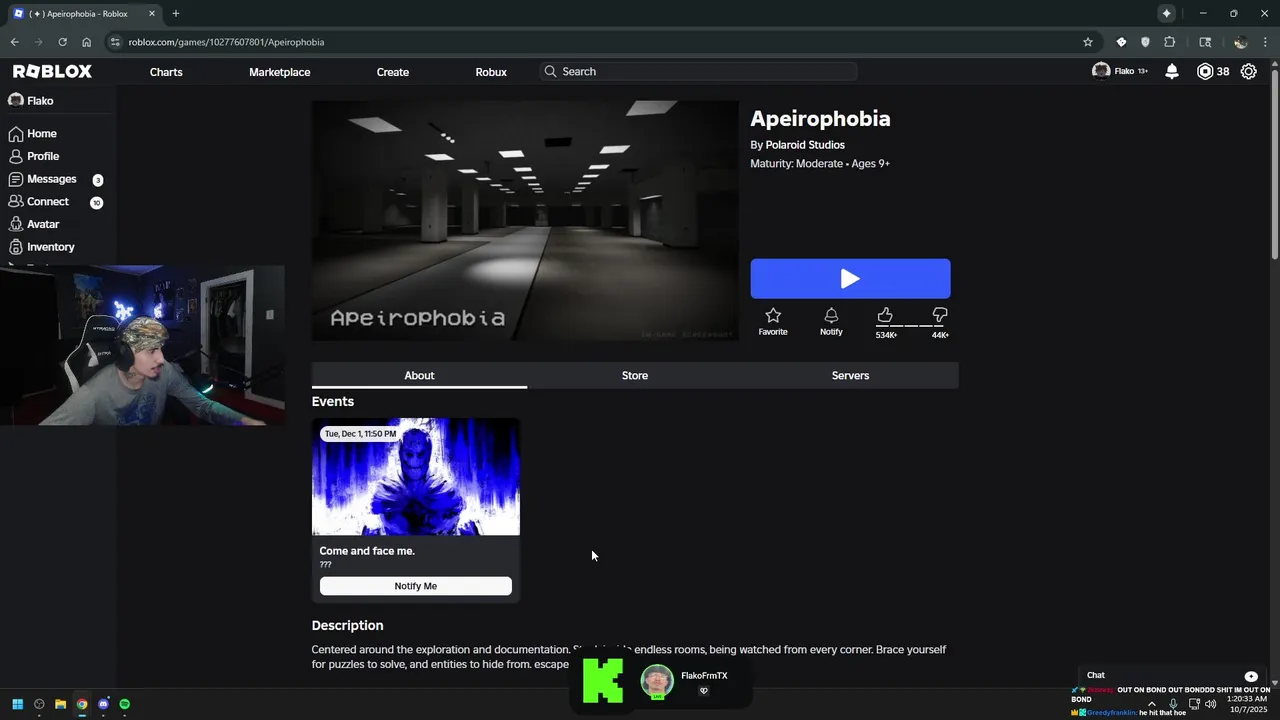This screenshot has width=1280, height=720.
Task: Switch to the Servers tab
Action: click(x=850, y=375)
